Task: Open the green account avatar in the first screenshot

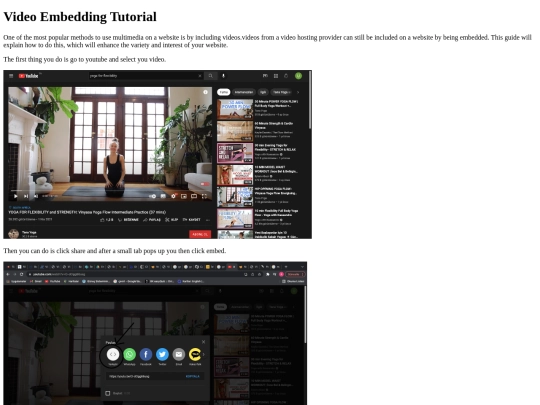Action: tap(298, 76)
